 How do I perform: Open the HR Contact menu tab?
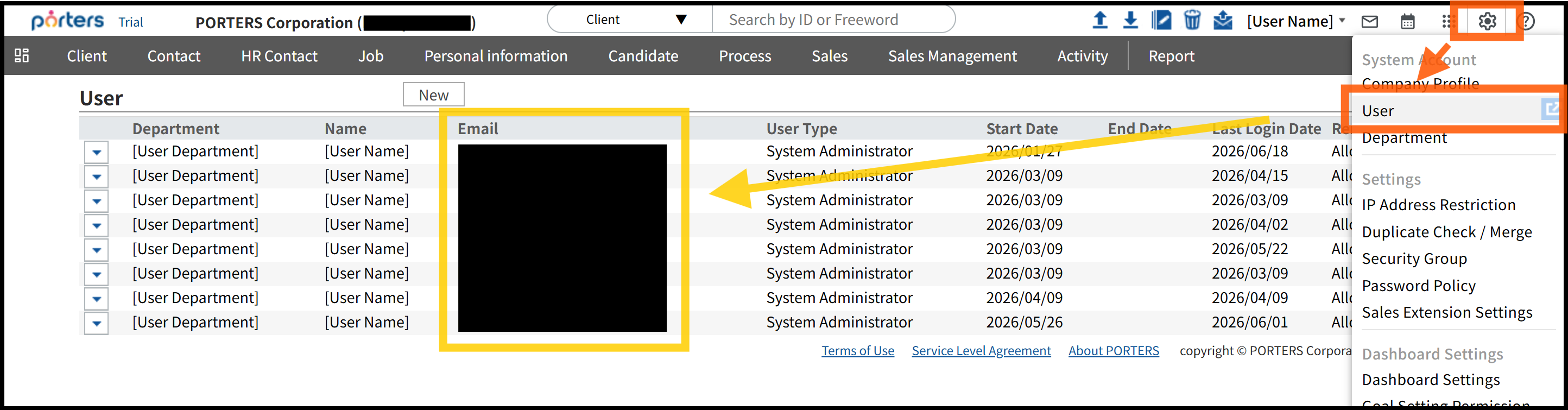coord(279,56)
